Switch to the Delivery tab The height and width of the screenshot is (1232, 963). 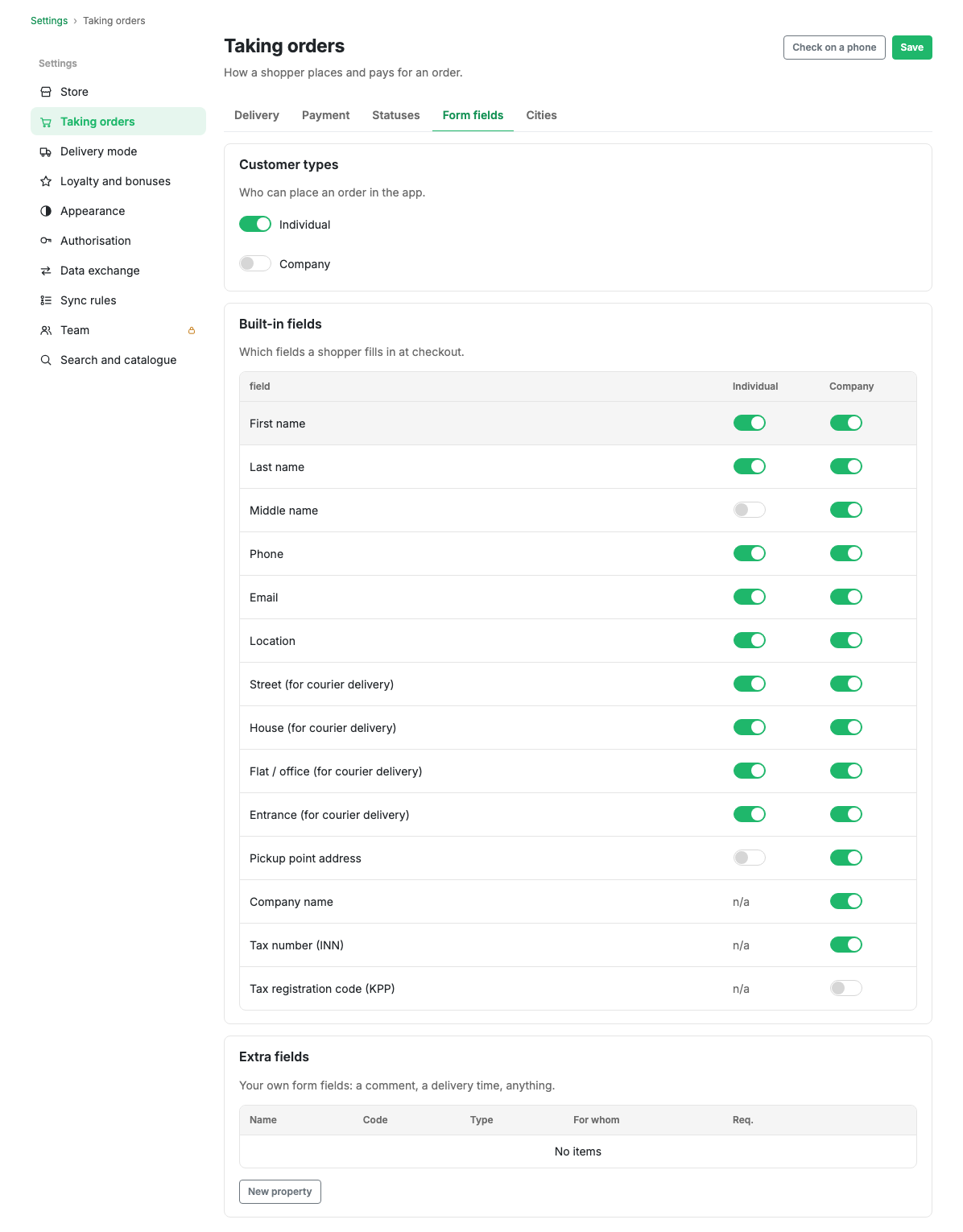(257, 115)
